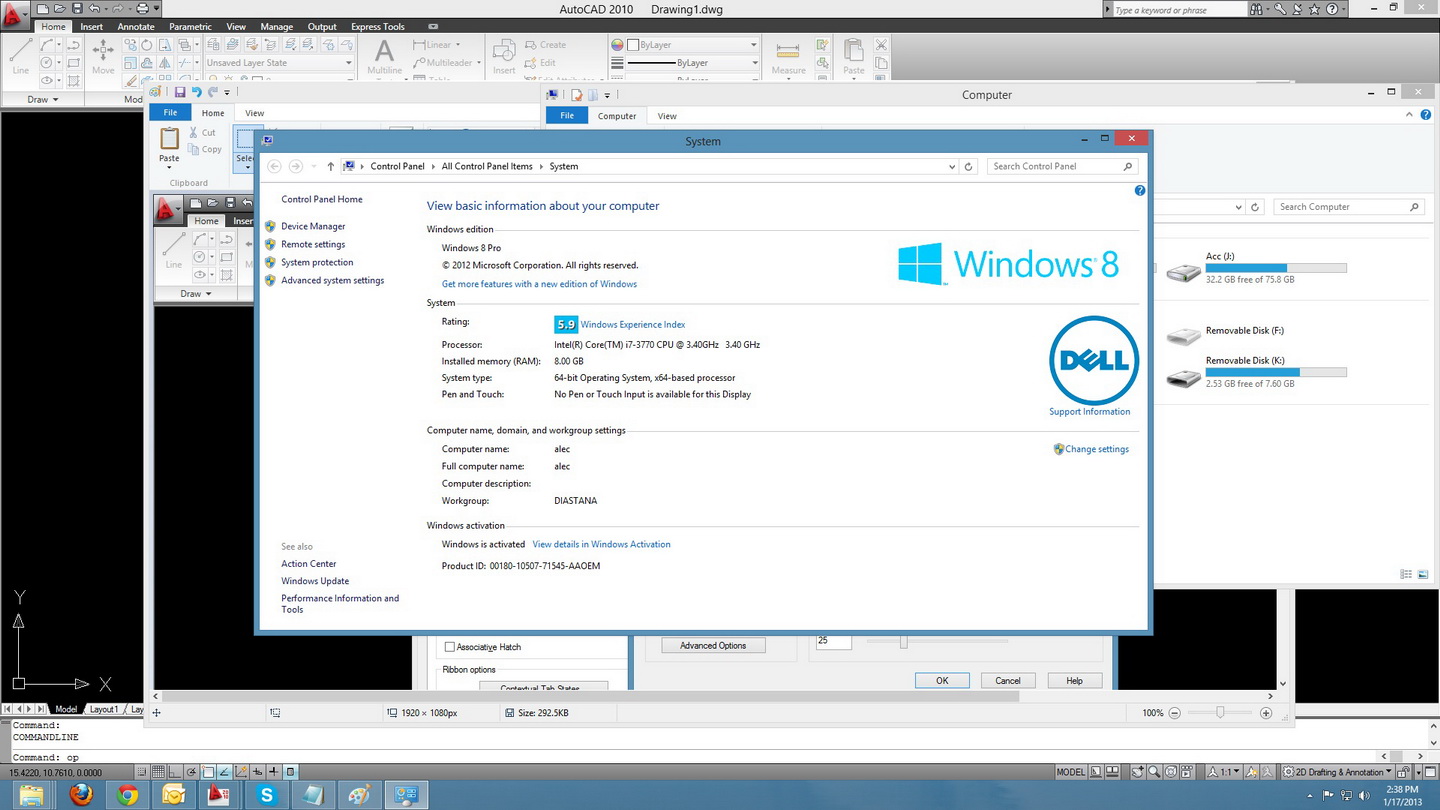Click the Cut scissors icon in AutoCAD ribbon
The width and height of the screenshot is (1440, 810).
coord(881,45)
